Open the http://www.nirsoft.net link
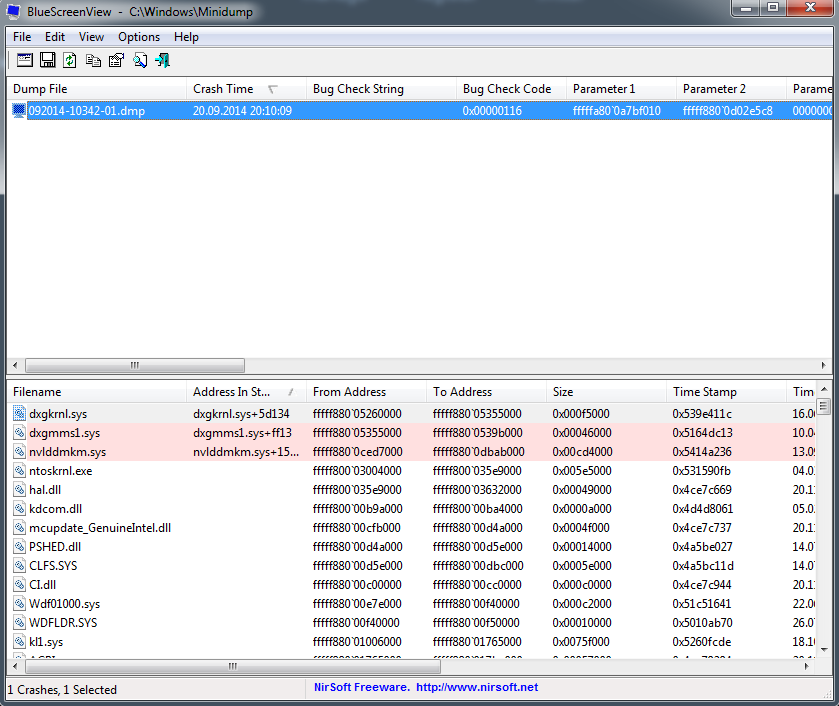 [477, 687]
